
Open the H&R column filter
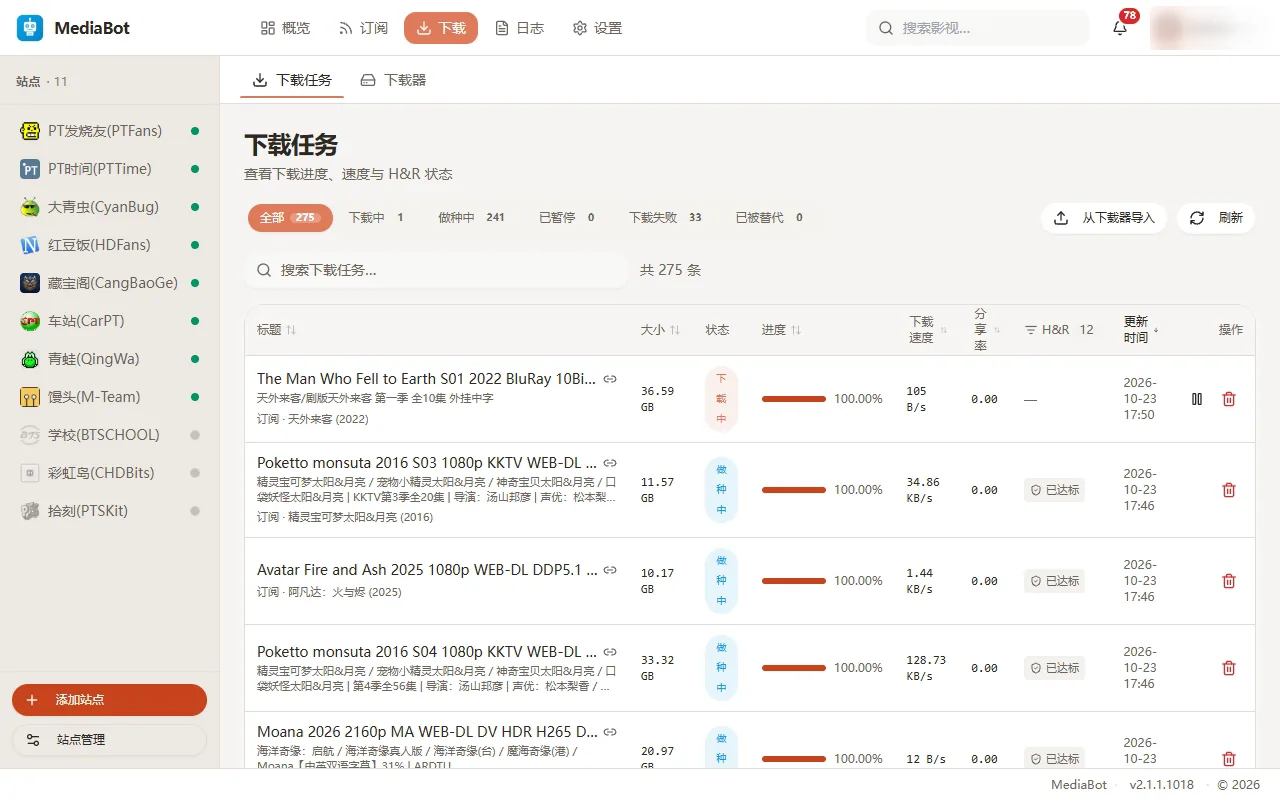[x=1031, y=330]
